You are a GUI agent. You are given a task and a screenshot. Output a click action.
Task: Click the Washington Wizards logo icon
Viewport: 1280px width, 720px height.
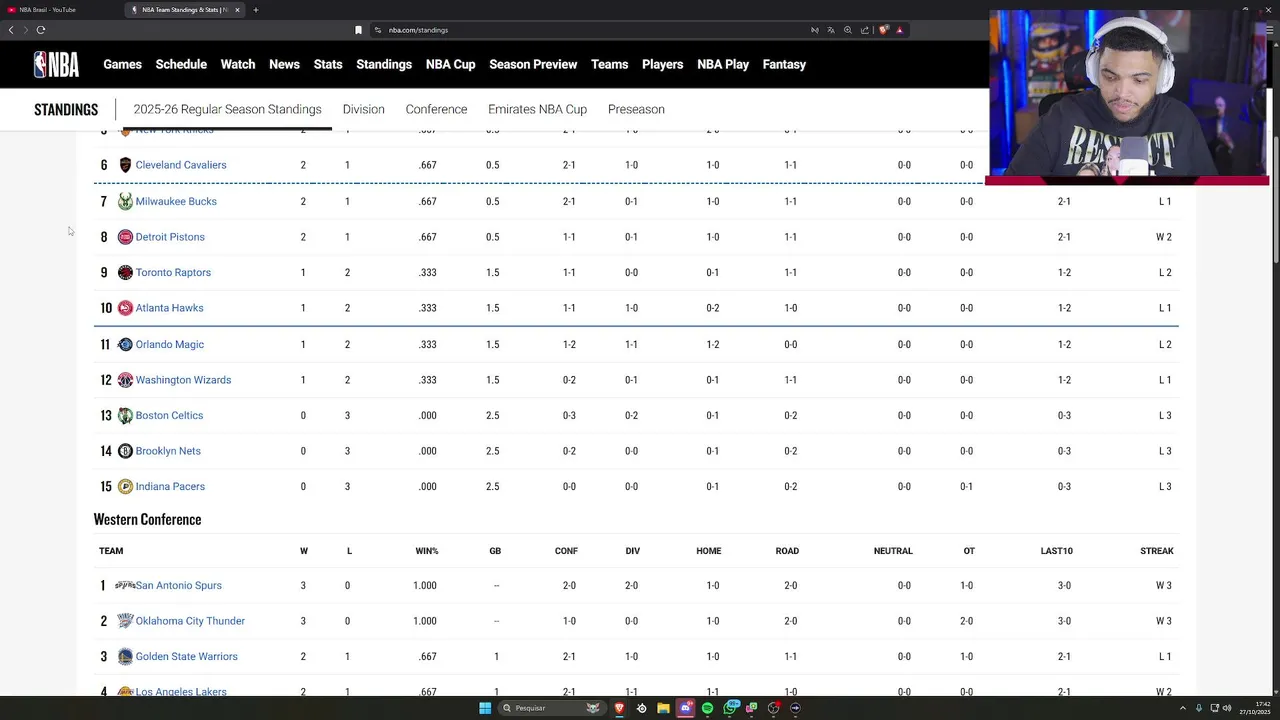[x=125, y=380]
